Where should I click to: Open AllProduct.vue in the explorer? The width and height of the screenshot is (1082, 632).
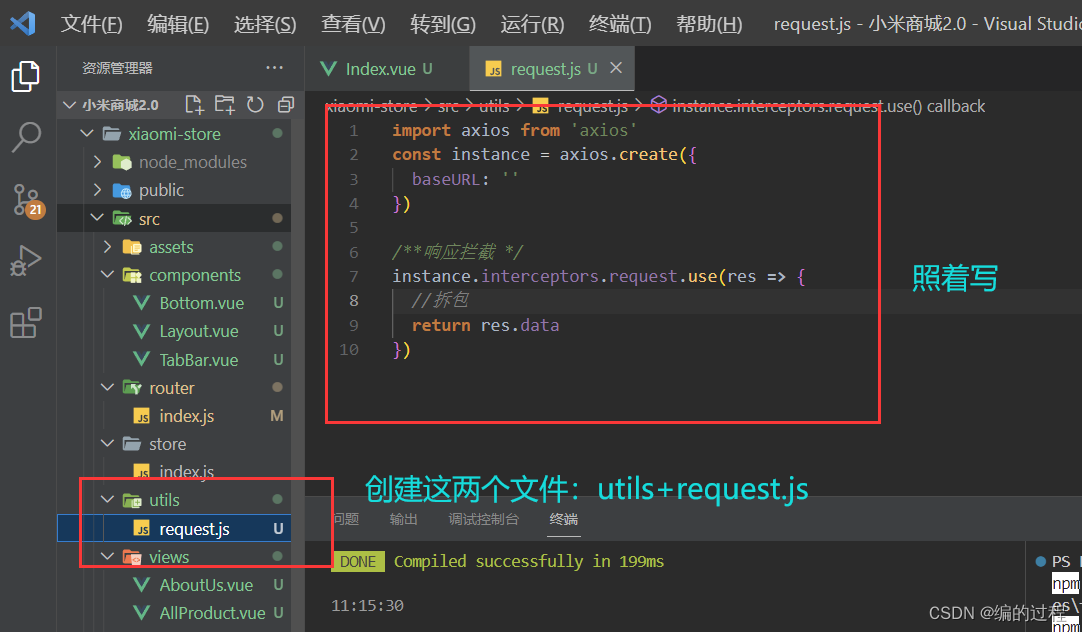coord(174,613)
